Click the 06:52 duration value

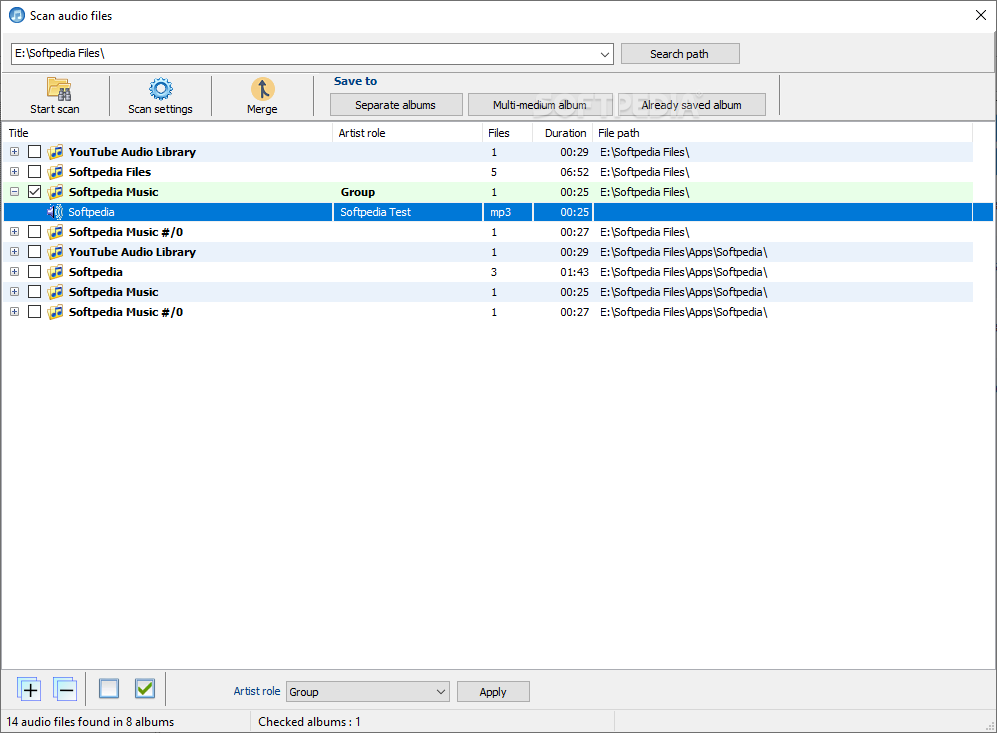tap(574, 172)
